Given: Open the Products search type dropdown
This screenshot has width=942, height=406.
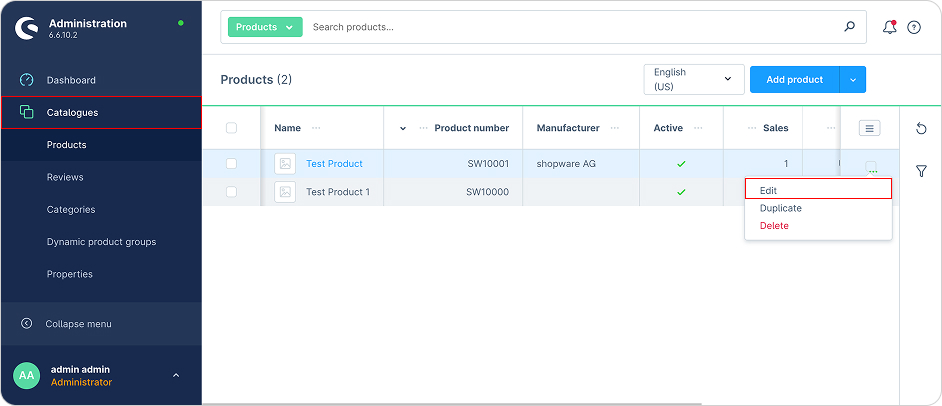Looking at the screenshot, I should [x=265, y=27].
